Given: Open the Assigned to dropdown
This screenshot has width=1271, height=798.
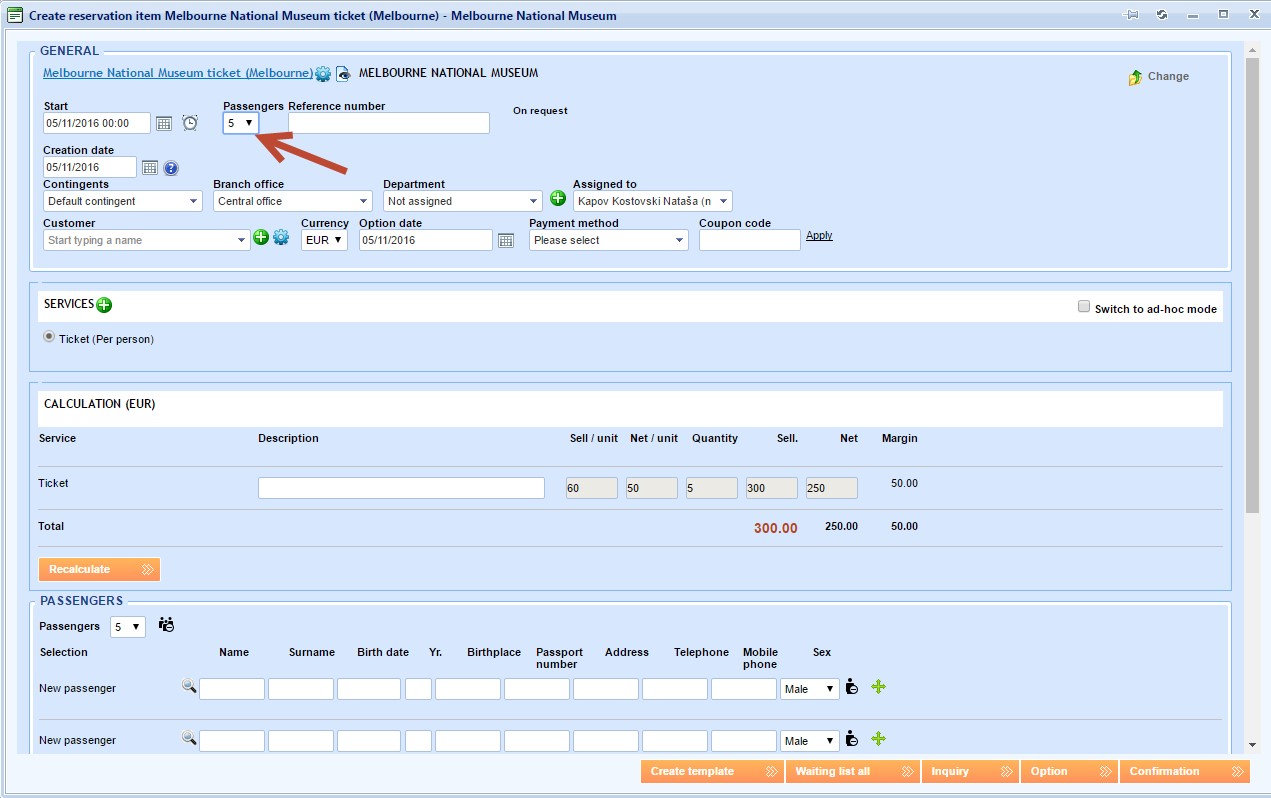Looking at the screenshot, I should coord(653,201).
